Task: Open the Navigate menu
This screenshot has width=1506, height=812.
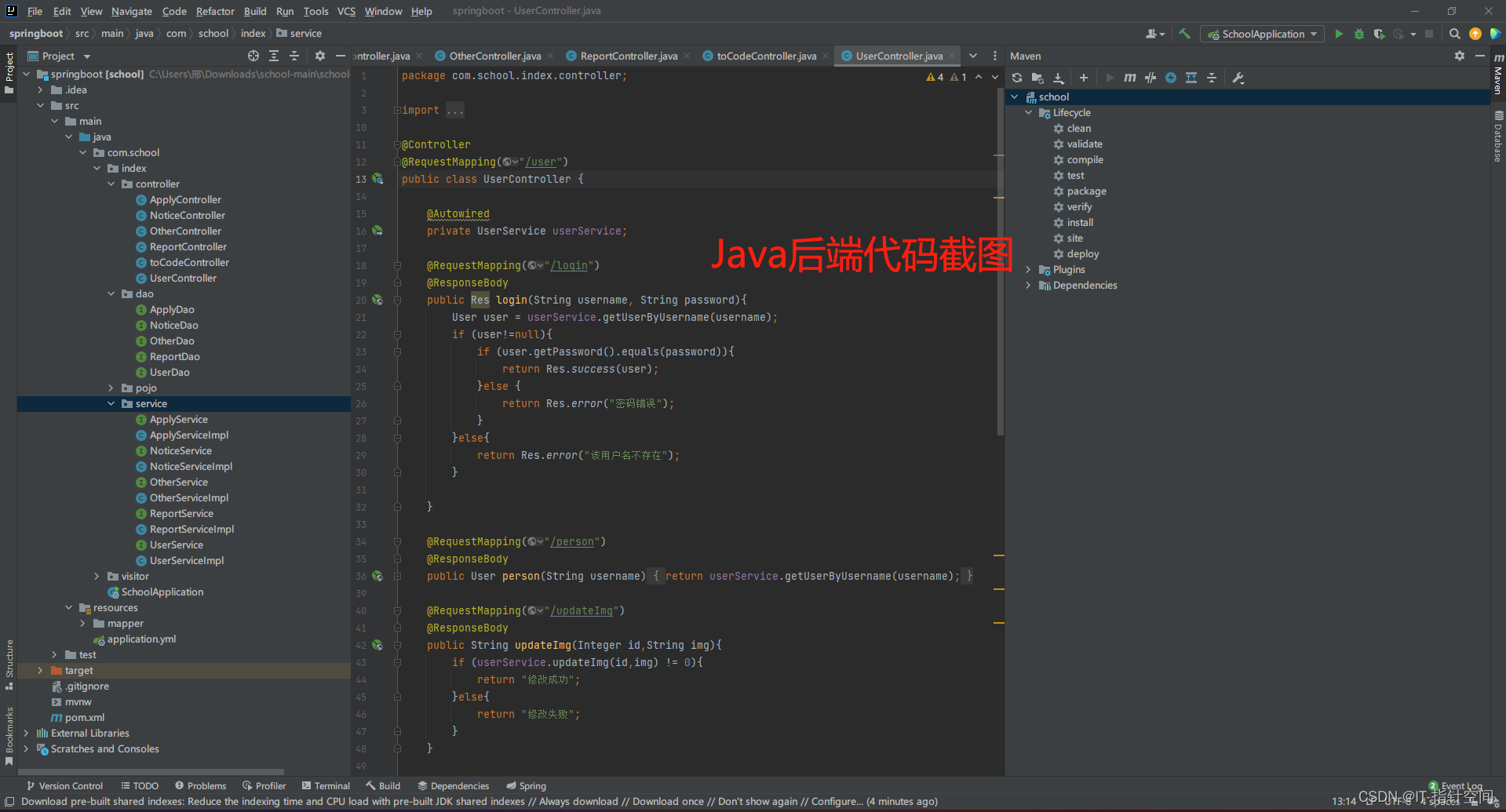Action: [132, 11]
